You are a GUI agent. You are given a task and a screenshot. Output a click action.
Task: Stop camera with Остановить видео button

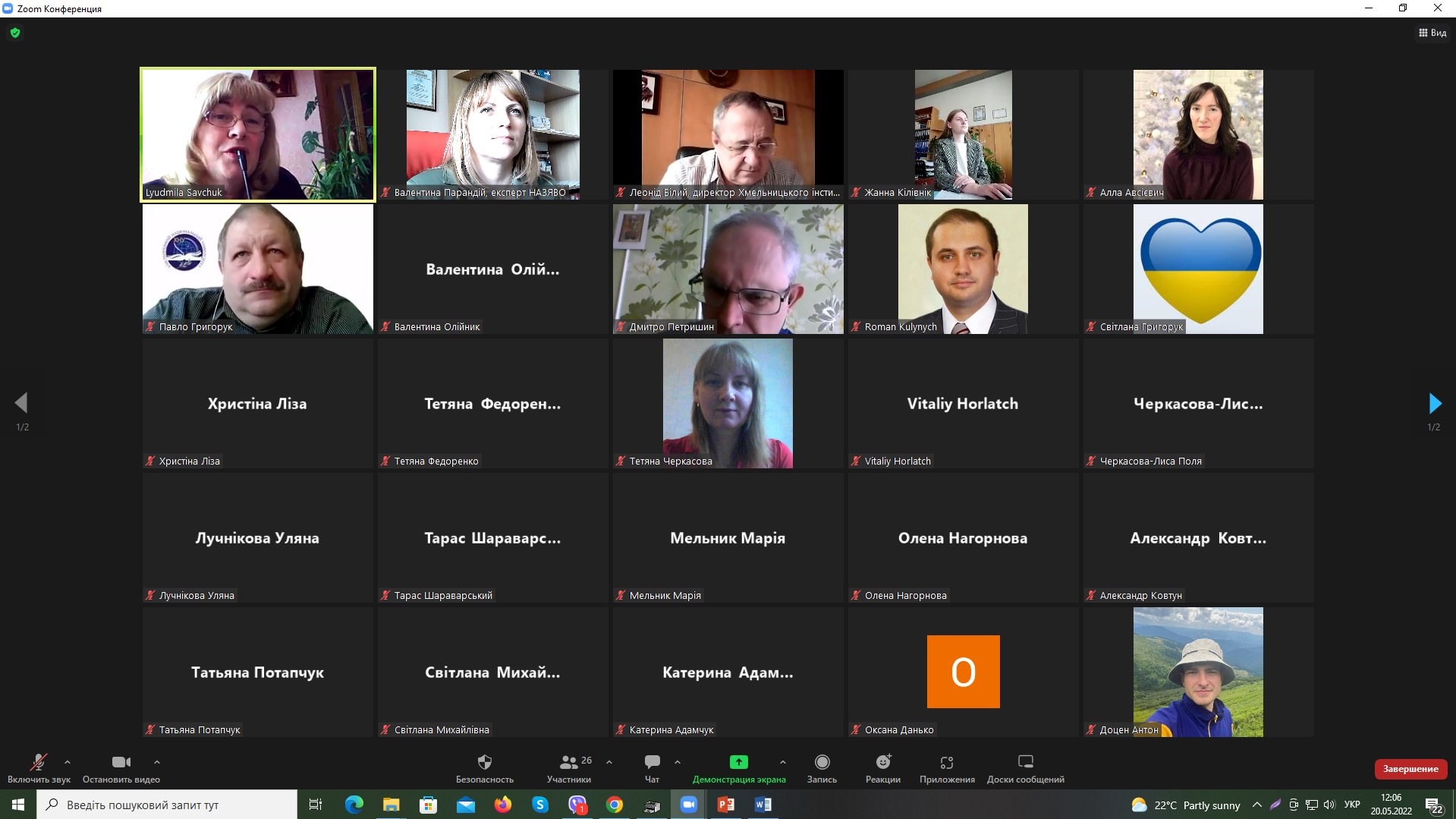pyautogui.click(x=121, y=768)
